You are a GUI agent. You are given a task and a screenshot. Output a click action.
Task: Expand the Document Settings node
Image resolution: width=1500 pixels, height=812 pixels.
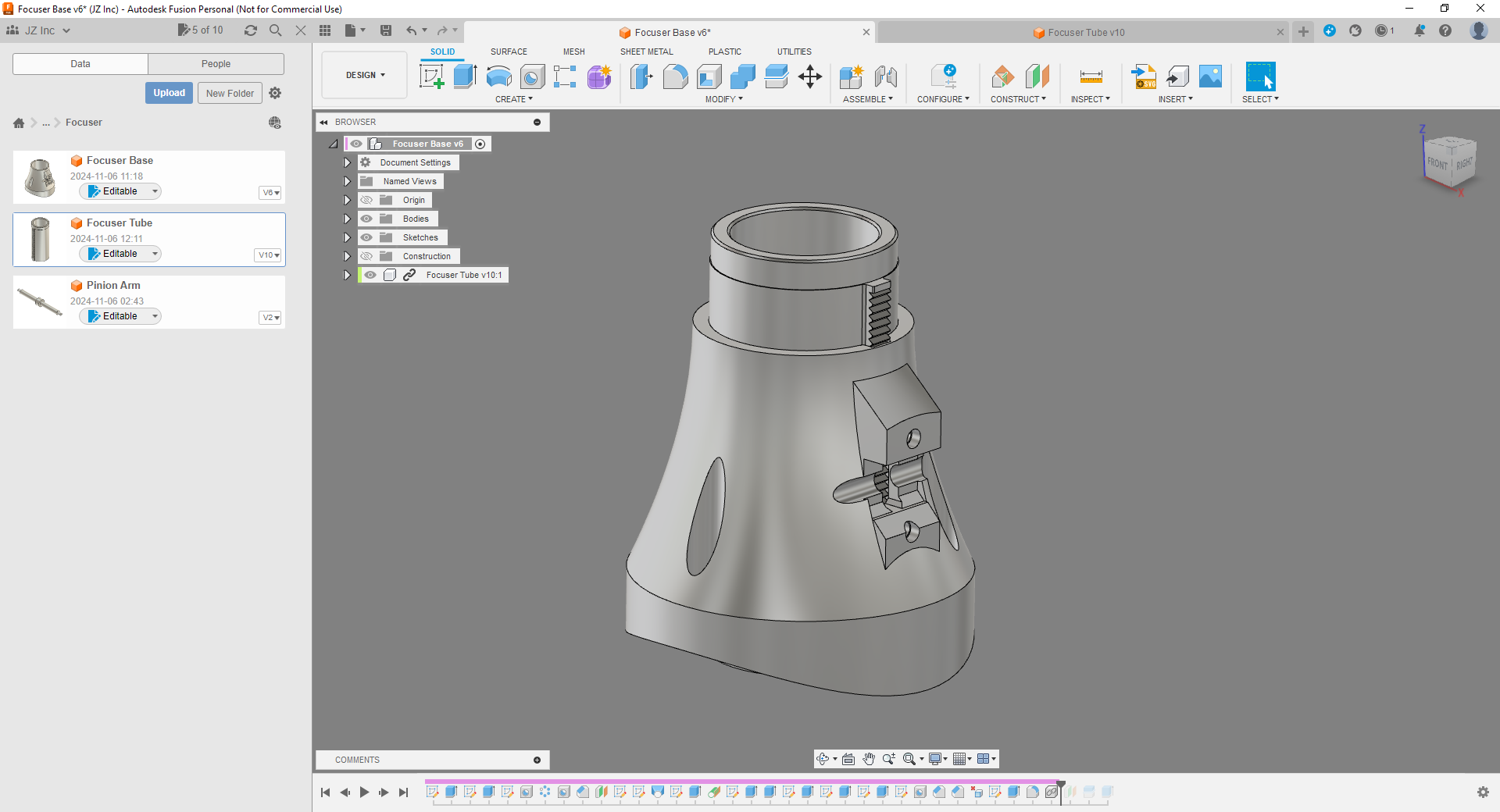pyautogui.click(x=347, y=162)
